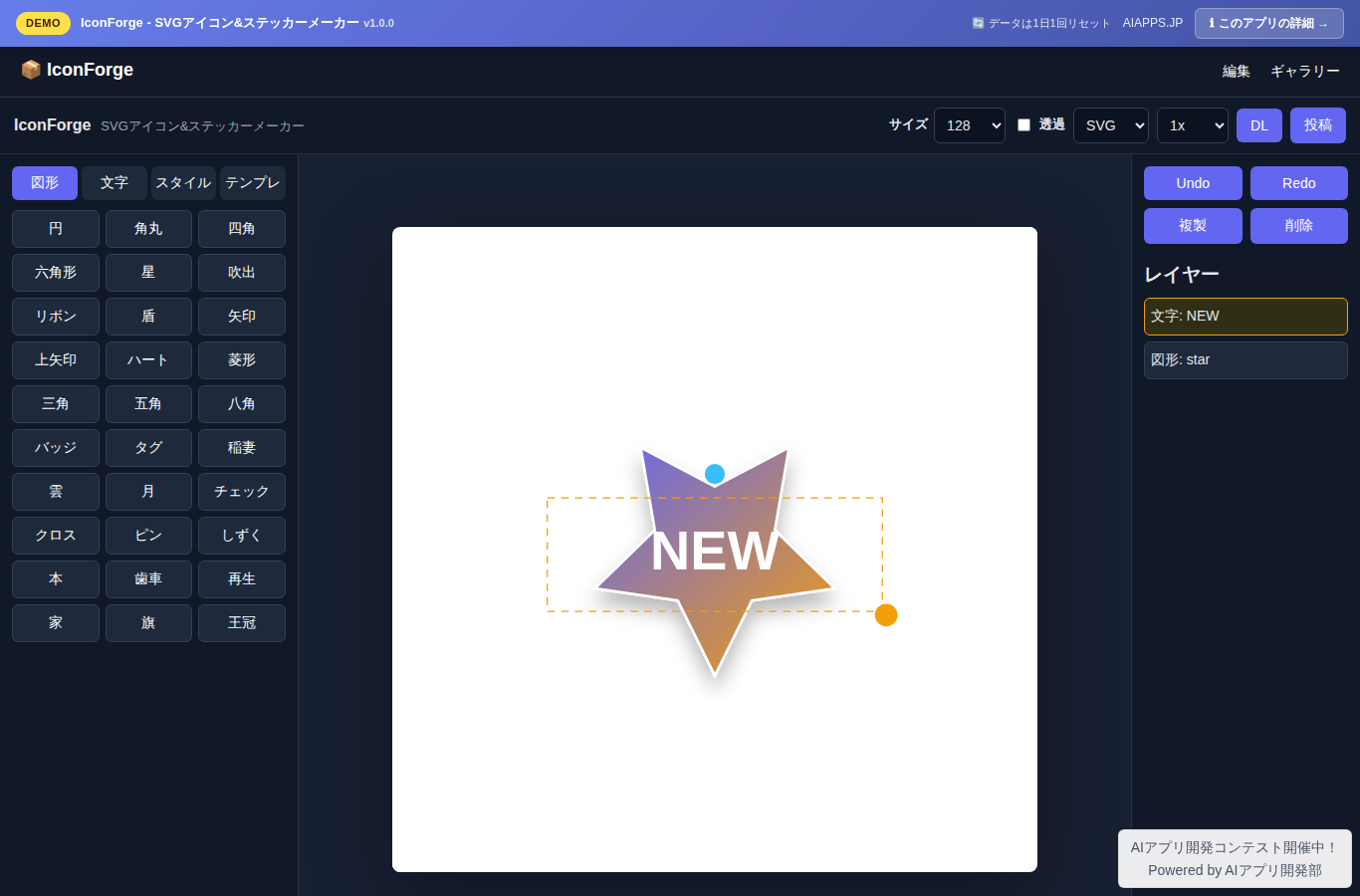The height and width of the screenshot is (896, 1360).
Task: Open the SVG format dropdown
Action: coord(1111,125)
